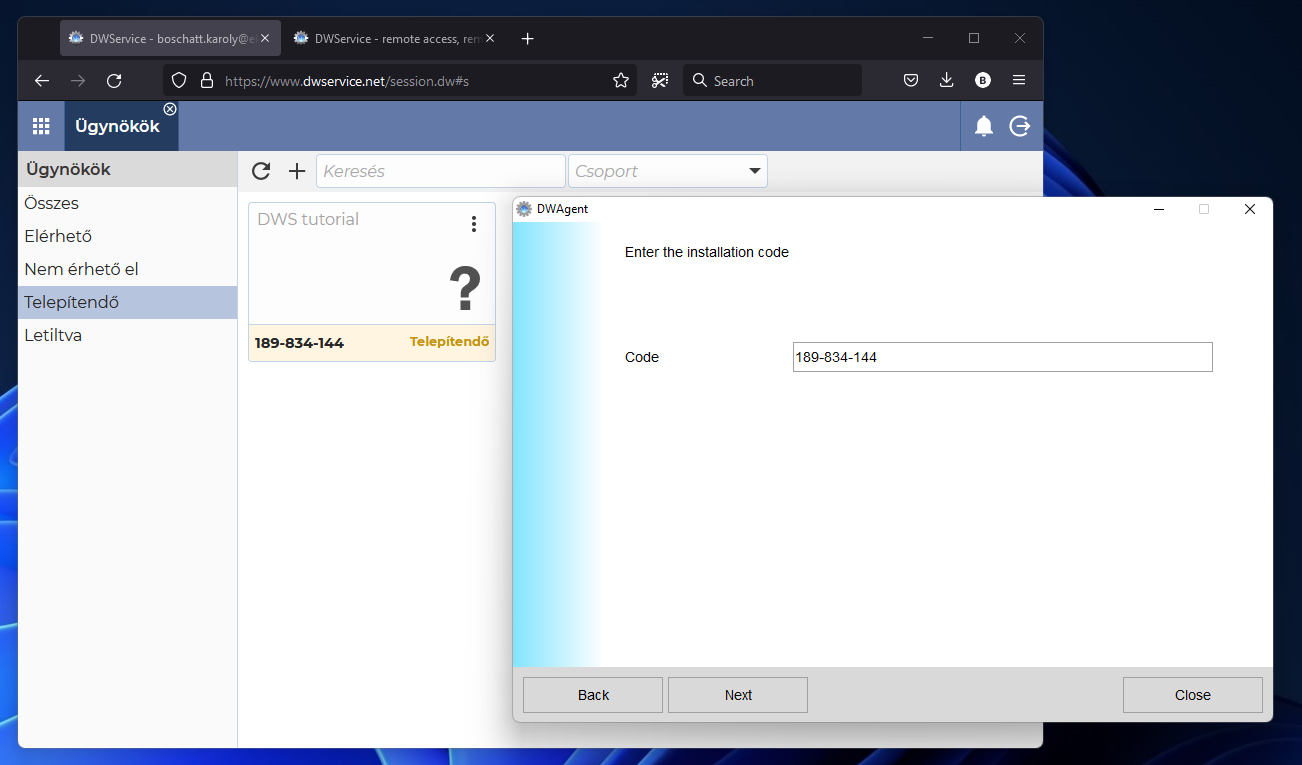Select the Elérhető filter
The image size is (1302, 765).
pos(128,236)
